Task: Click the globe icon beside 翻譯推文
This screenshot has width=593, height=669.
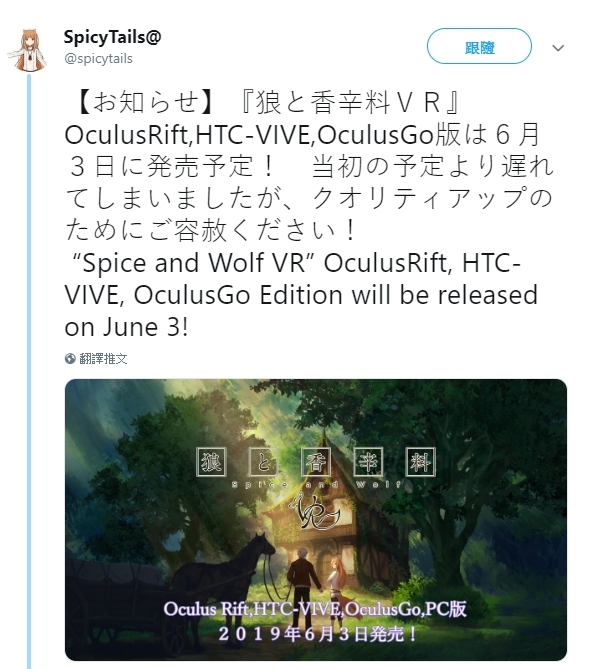Action: [70, 358]
